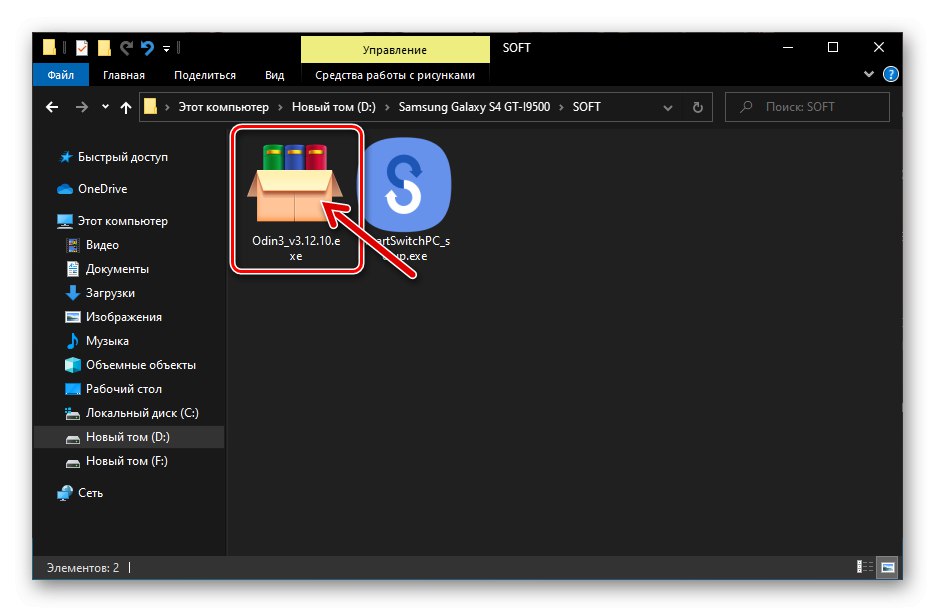Click the folder icon in address bar
935x612 pixels.
150,107
